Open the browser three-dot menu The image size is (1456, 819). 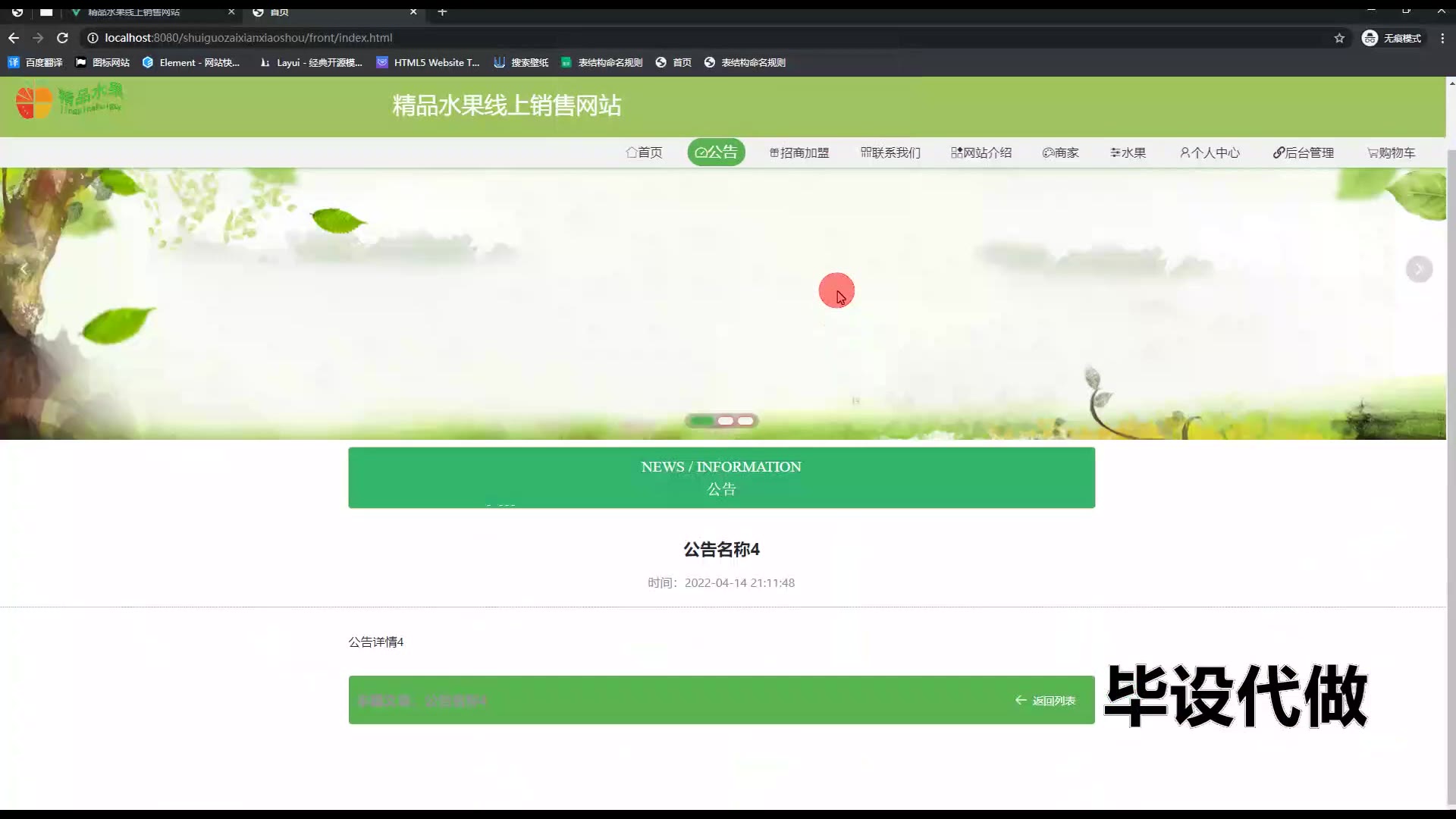click(x=1442, y=38)
